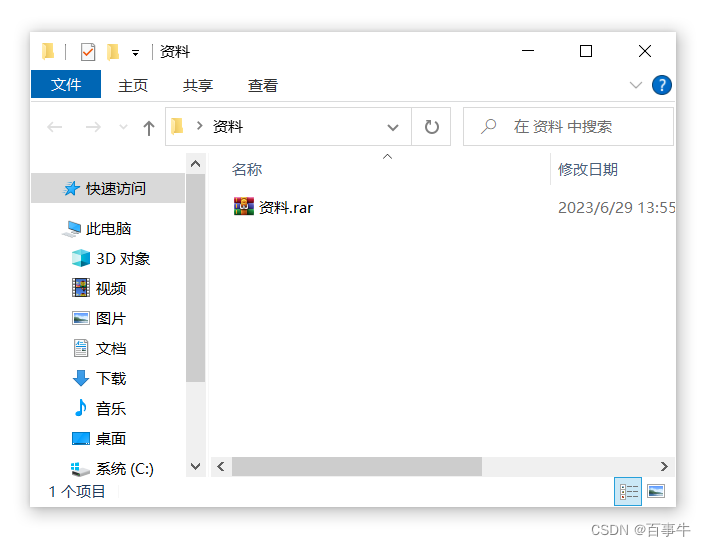Expand the ribbon with the chevron
The width and height of the screenshot is (706, 546).
pos(635,85)
